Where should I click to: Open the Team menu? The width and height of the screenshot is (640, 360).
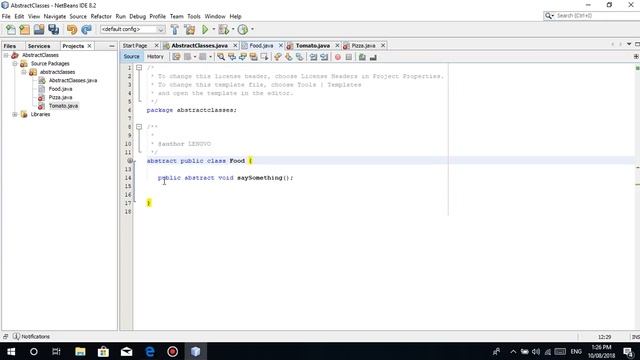click(x=177, y=16)
